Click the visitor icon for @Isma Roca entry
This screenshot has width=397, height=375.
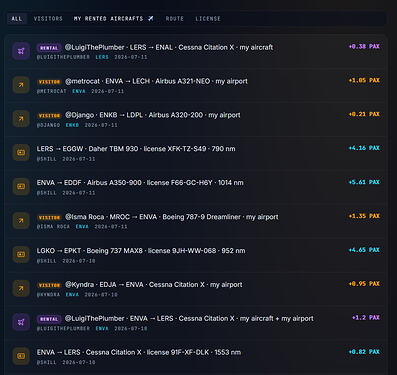pyautogui.click(x=21, y=221)
